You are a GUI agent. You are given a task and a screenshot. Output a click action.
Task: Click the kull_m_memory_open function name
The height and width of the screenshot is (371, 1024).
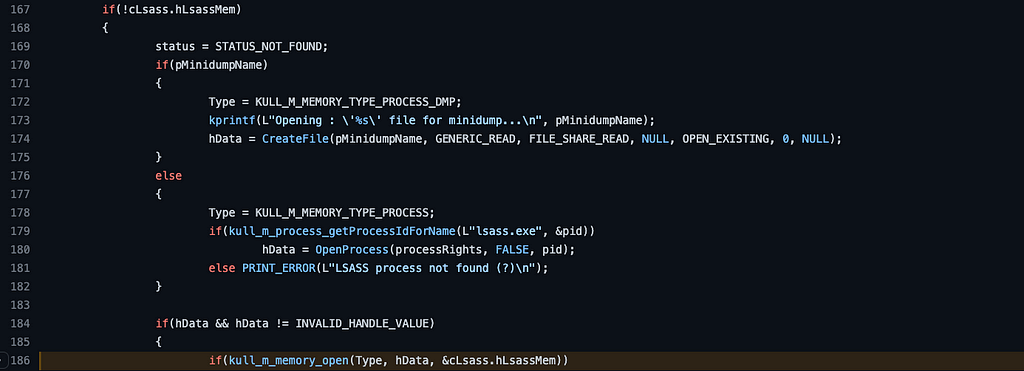click(289, 361)
